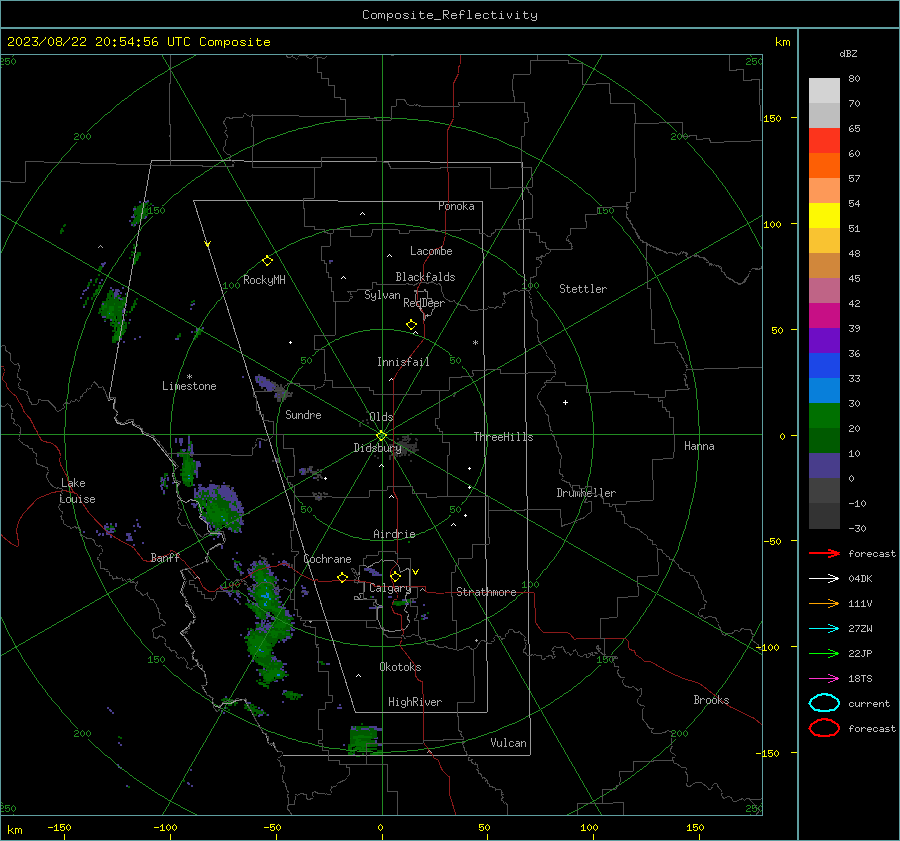Click the Calgary city label
The width and height of the screenshot is (900, 841).
[x=390, y=588]
